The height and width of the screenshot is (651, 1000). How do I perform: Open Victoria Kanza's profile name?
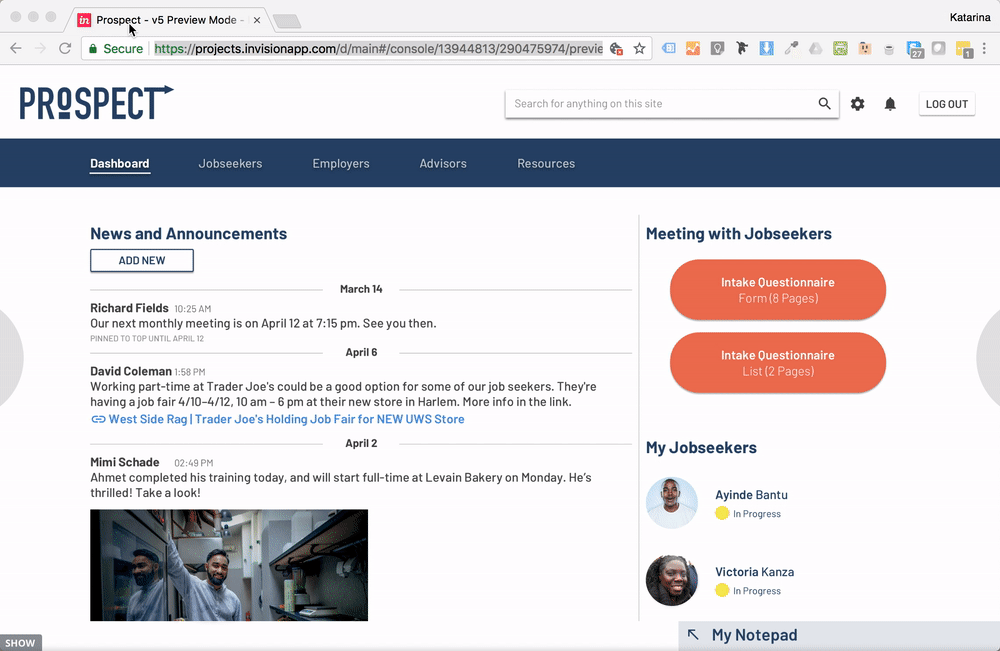754,572
